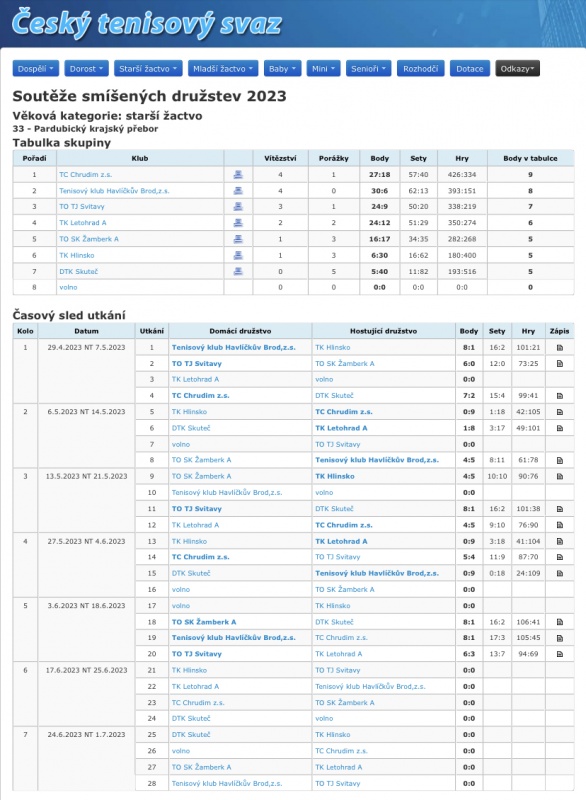
Task: Open home team TC Chrudim z.s., match 23
Action: tap(198, 703)
